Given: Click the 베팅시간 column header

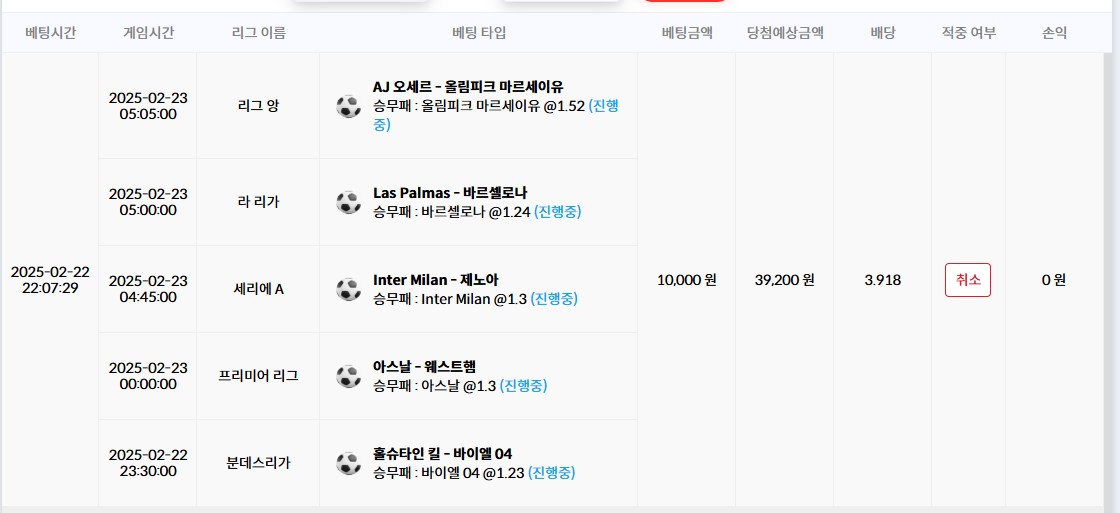Looking at the screenshot, I should tap(50, 33).
